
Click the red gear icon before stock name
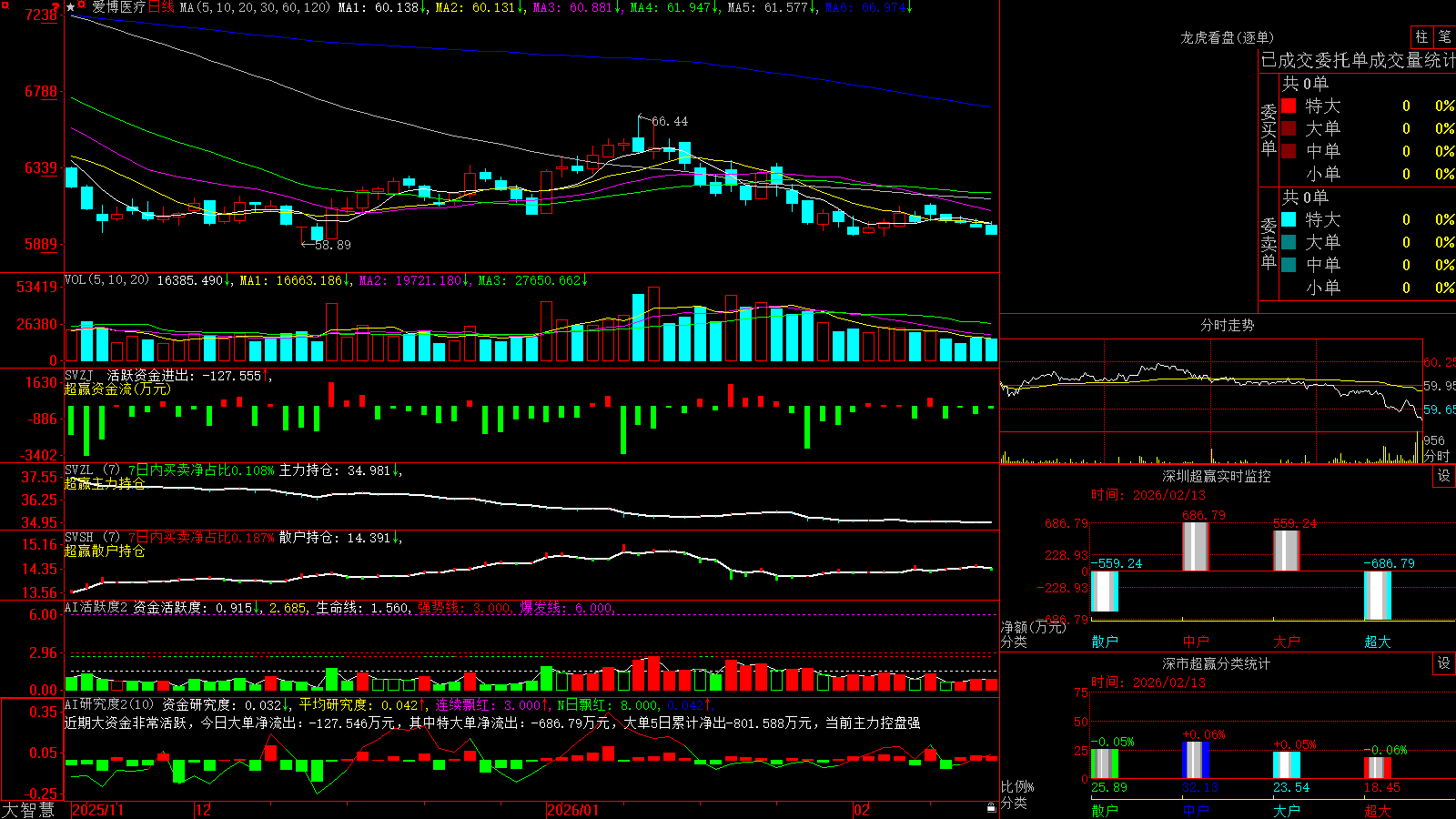[x=81, y=4]
